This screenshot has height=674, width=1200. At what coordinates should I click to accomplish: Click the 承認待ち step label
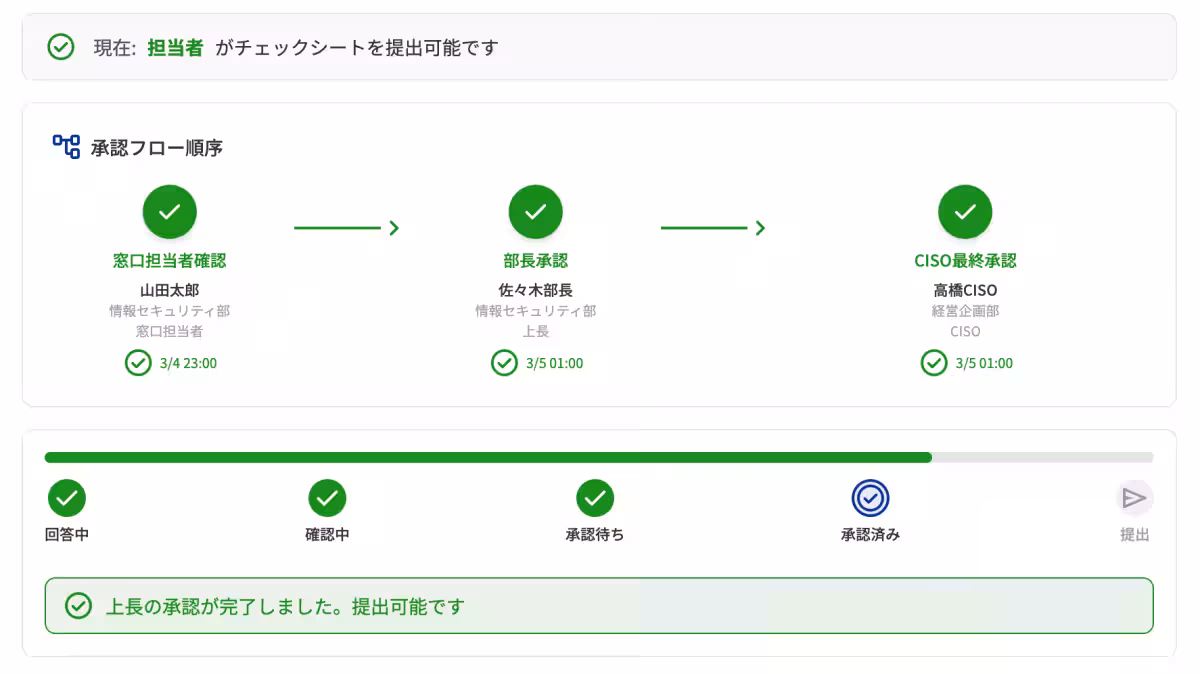click(595, 535)
